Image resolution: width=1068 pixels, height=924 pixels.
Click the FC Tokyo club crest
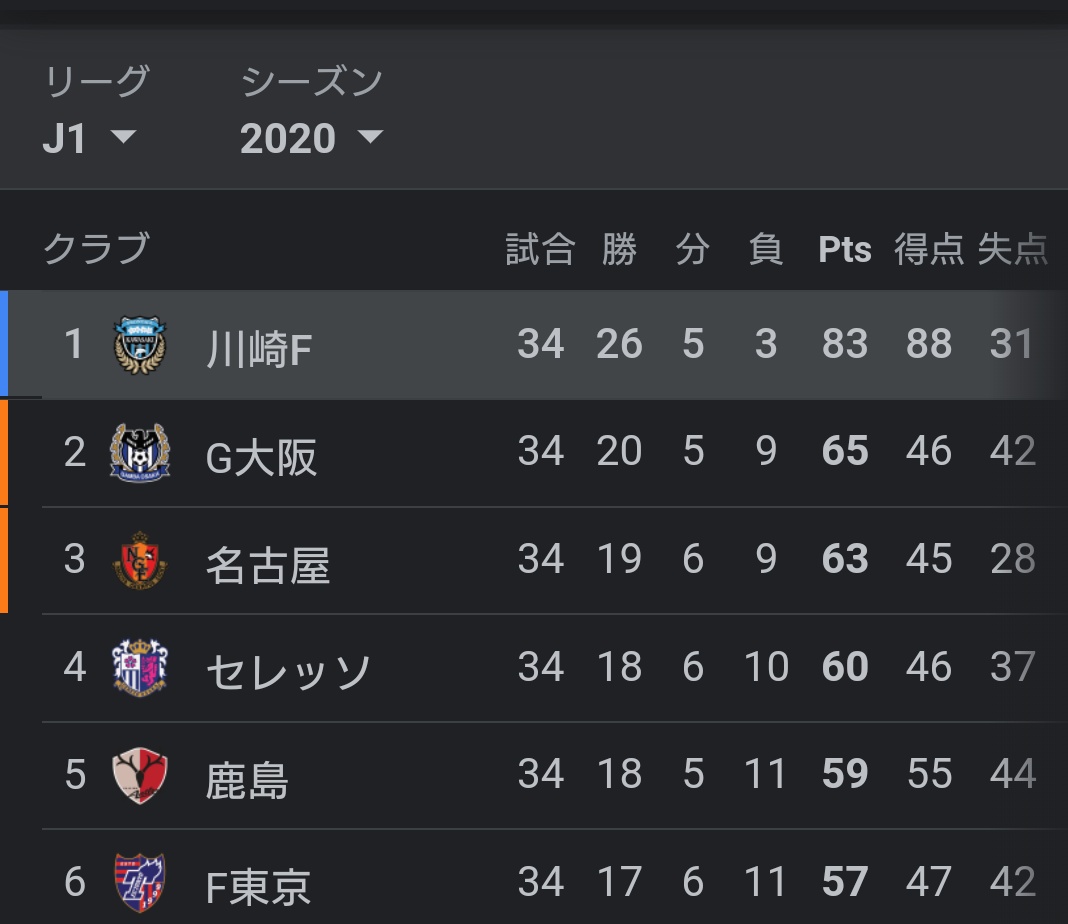(x=140, y=882)
